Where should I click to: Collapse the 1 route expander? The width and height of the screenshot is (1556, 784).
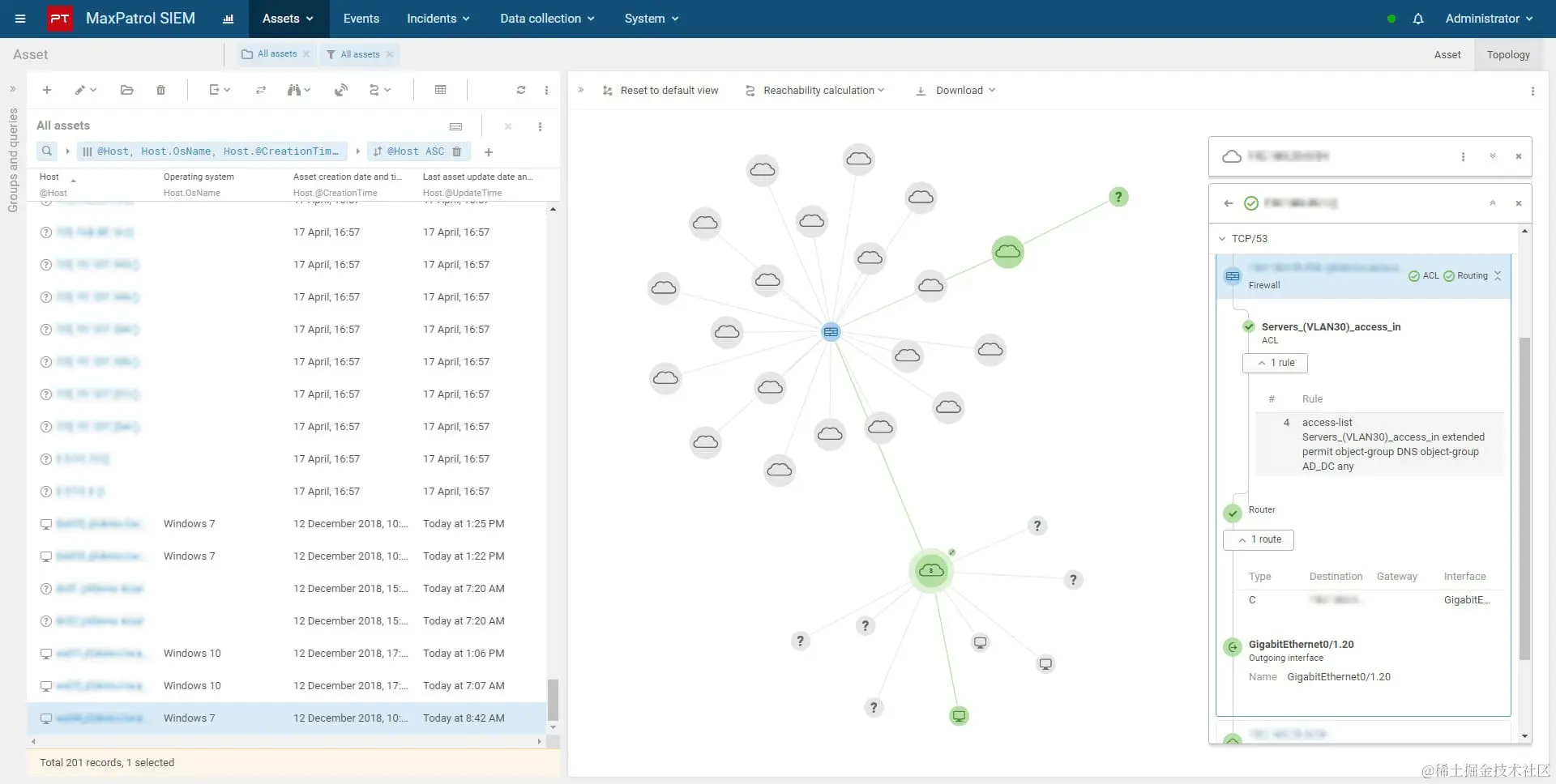[1259, 539]
